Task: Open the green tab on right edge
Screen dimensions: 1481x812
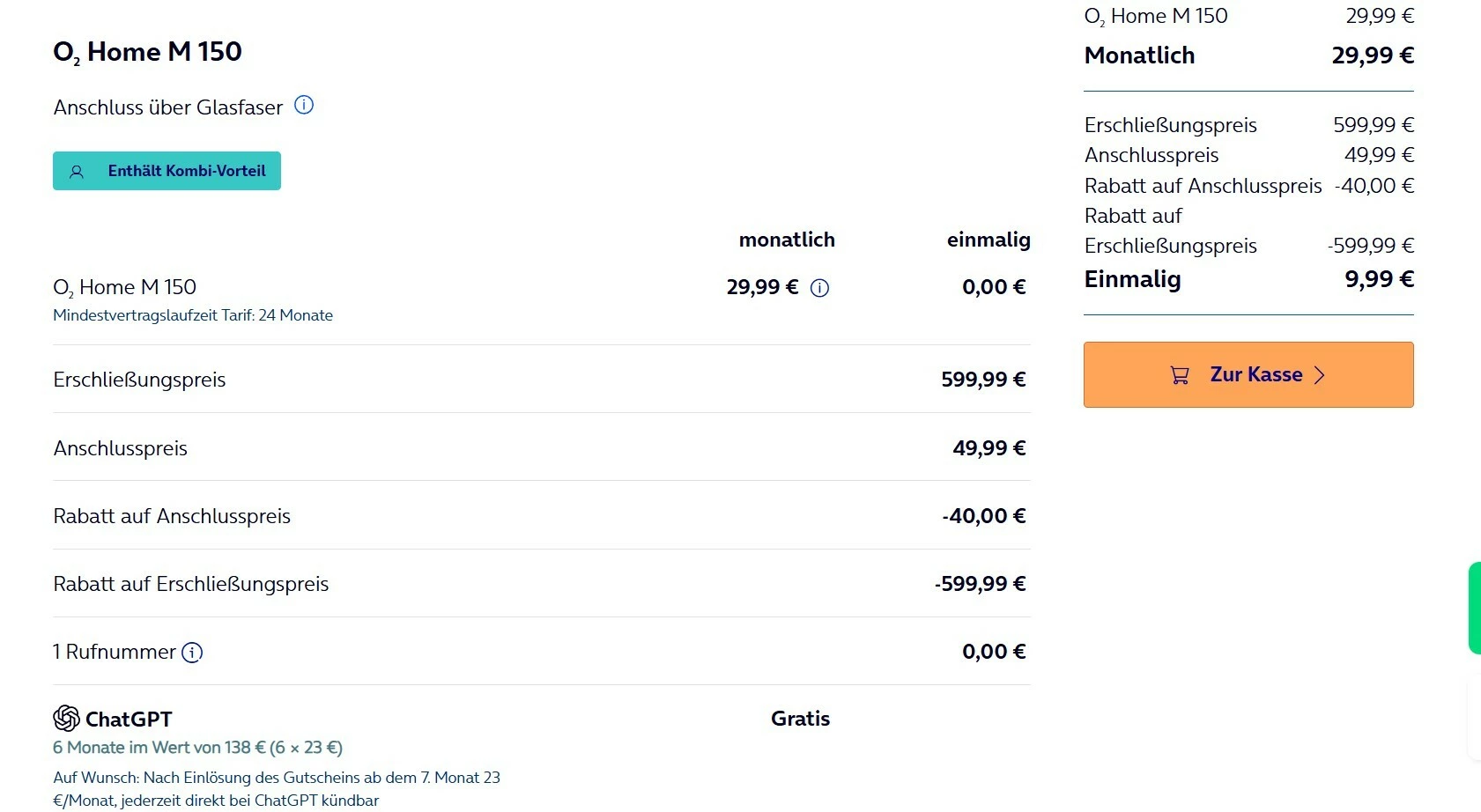Action: click(x=1474, y=608)
